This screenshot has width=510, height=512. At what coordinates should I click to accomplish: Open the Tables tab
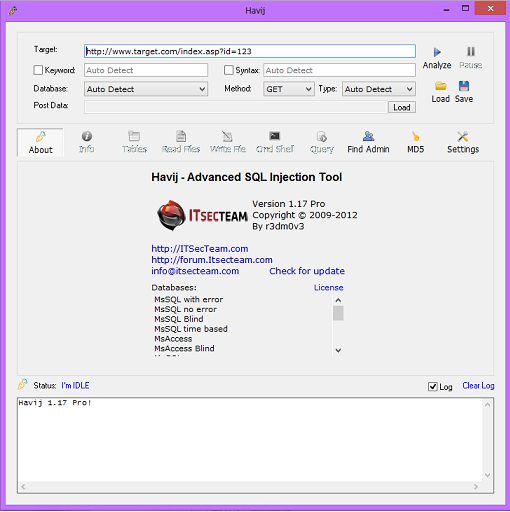pyautogui.click(x=134, y=142)
